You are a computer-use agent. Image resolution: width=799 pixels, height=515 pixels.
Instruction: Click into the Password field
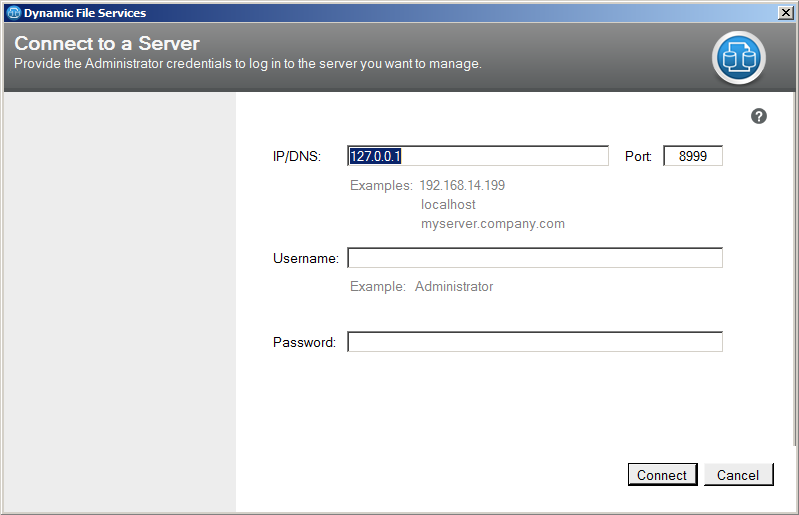[x=535, y=342]
